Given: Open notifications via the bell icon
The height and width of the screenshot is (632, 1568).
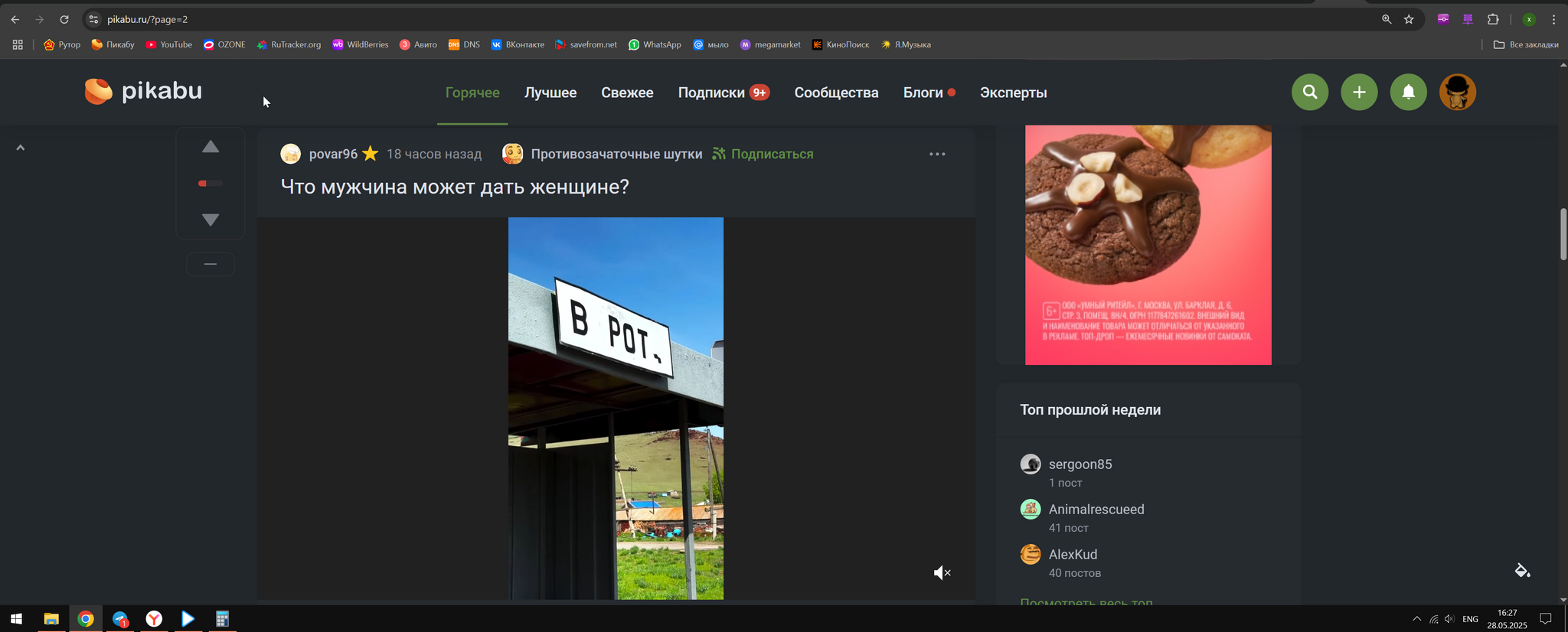Looking at the screenshot, I should point(1408,93).
